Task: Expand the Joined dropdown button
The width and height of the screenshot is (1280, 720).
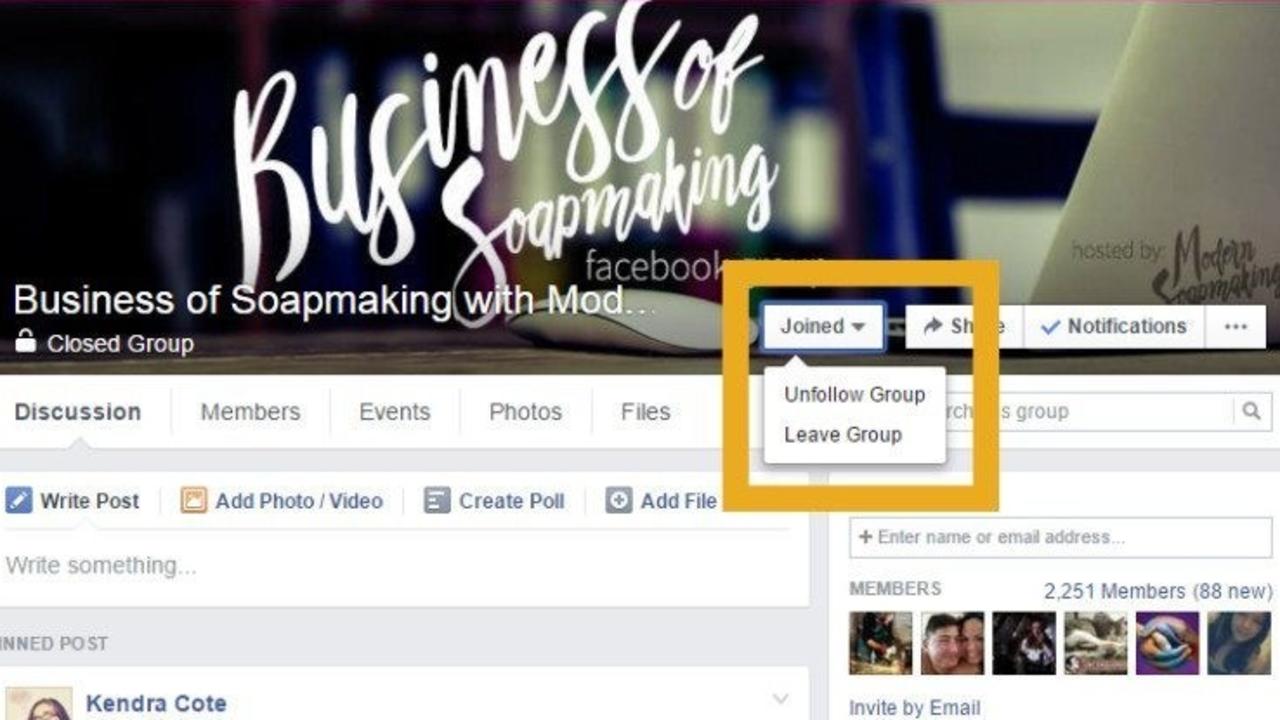Action: pyautogui.click(x=823, y=327)
